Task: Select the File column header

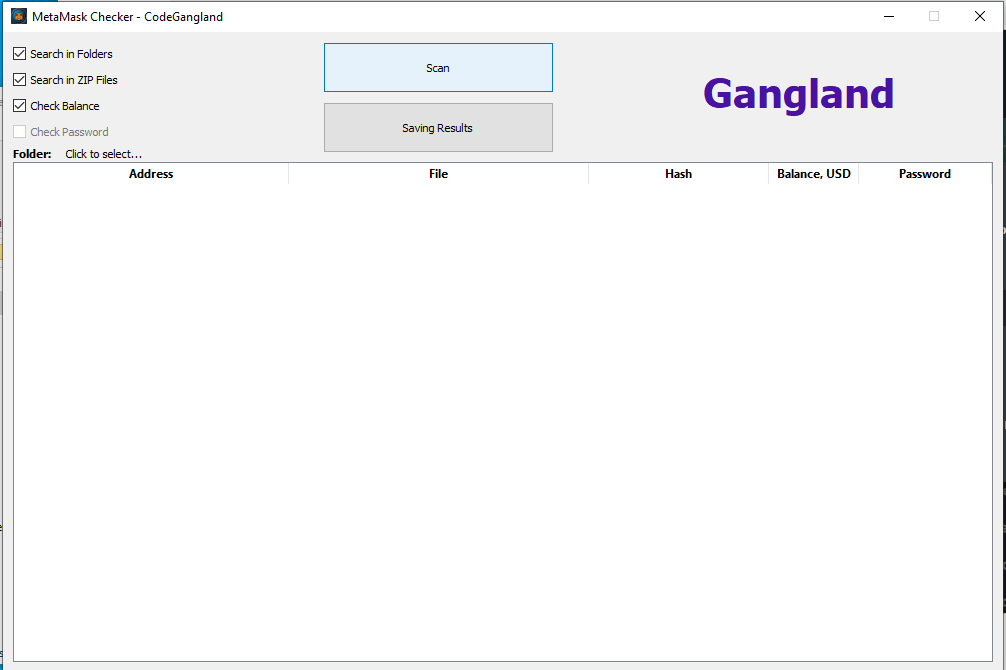Action: [438, 174]
